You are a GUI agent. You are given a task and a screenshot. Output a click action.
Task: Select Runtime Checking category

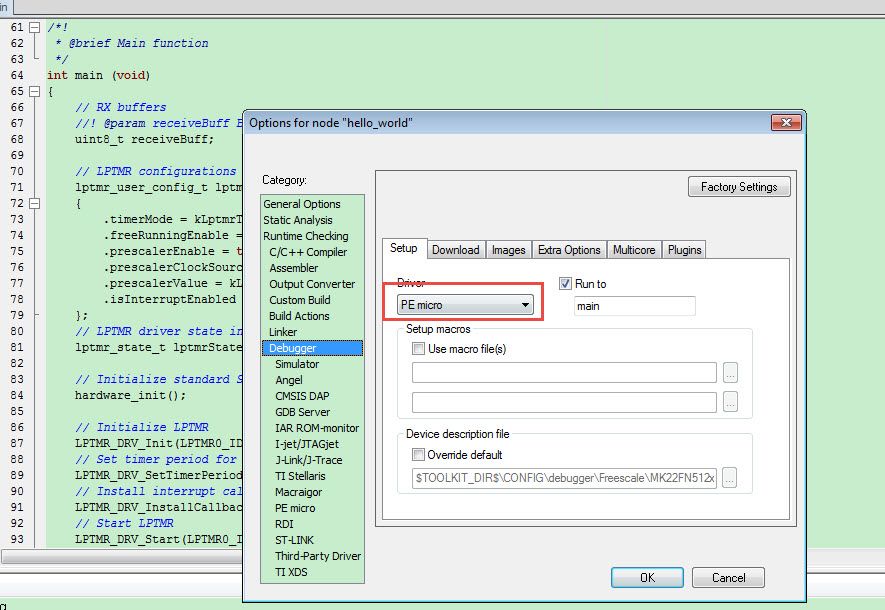(x=305, y=236)
